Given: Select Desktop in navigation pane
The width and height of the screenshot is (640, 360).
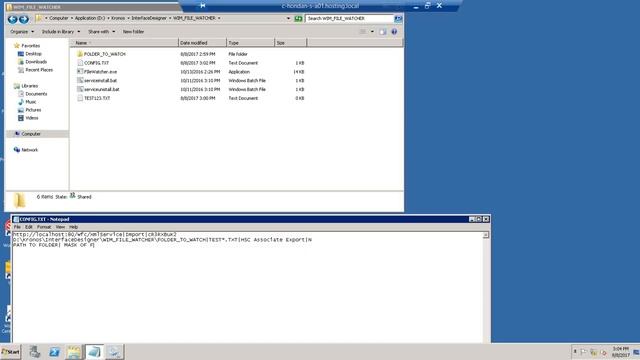Looking at the screenshot, I should pyautogui.click(x=33, y=53).
